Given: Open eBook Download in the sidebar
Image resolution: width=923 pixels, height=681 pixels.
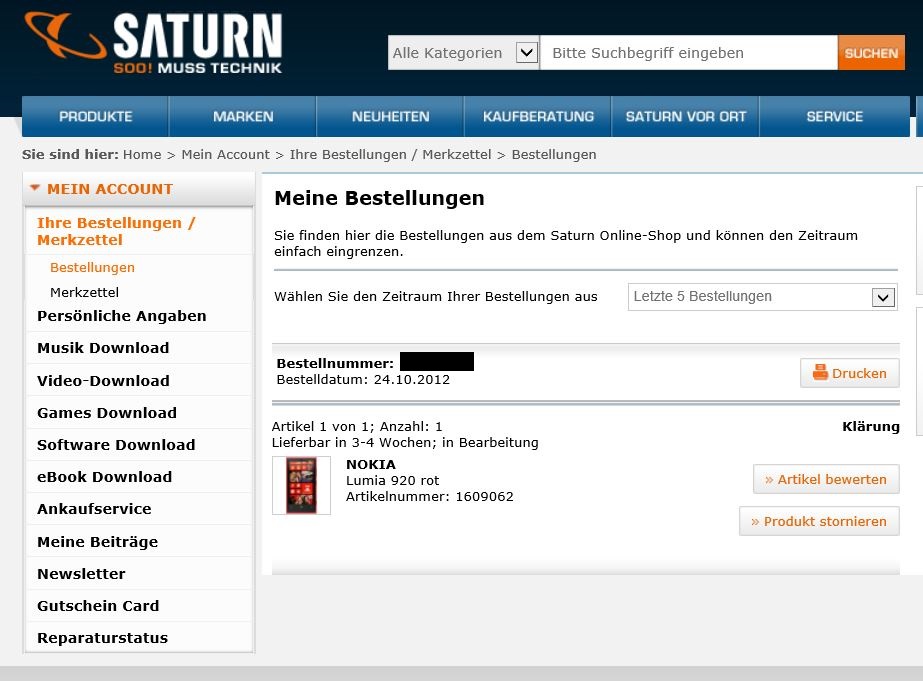Looking at the screenshot, I should tap(105, 477).
